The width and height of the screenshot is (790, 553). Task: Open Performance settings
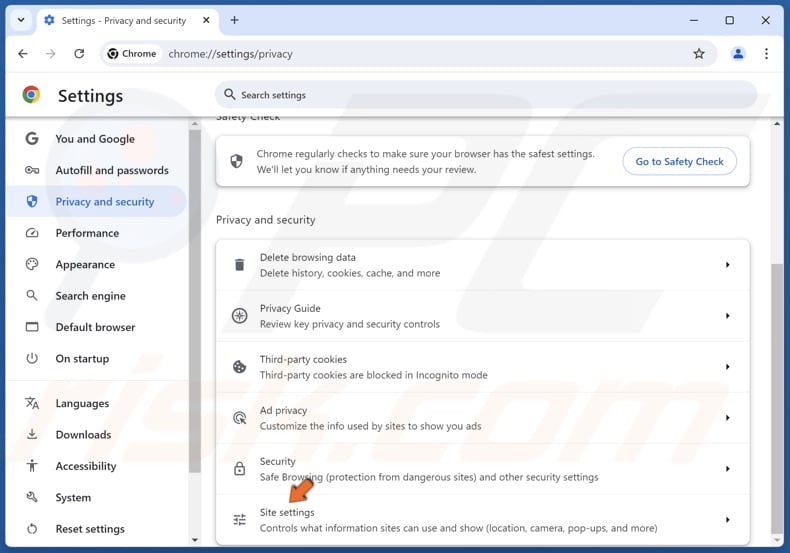tap(97, 233)
